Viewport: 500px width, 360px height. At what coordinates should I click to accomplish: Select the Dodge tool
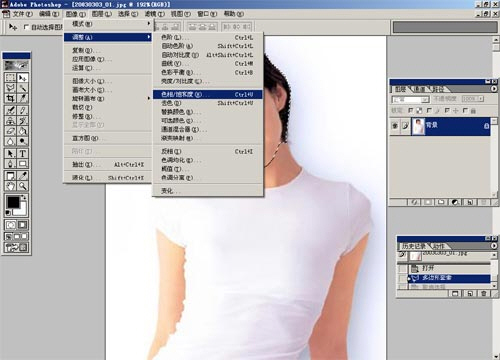[x=23, y=141]
